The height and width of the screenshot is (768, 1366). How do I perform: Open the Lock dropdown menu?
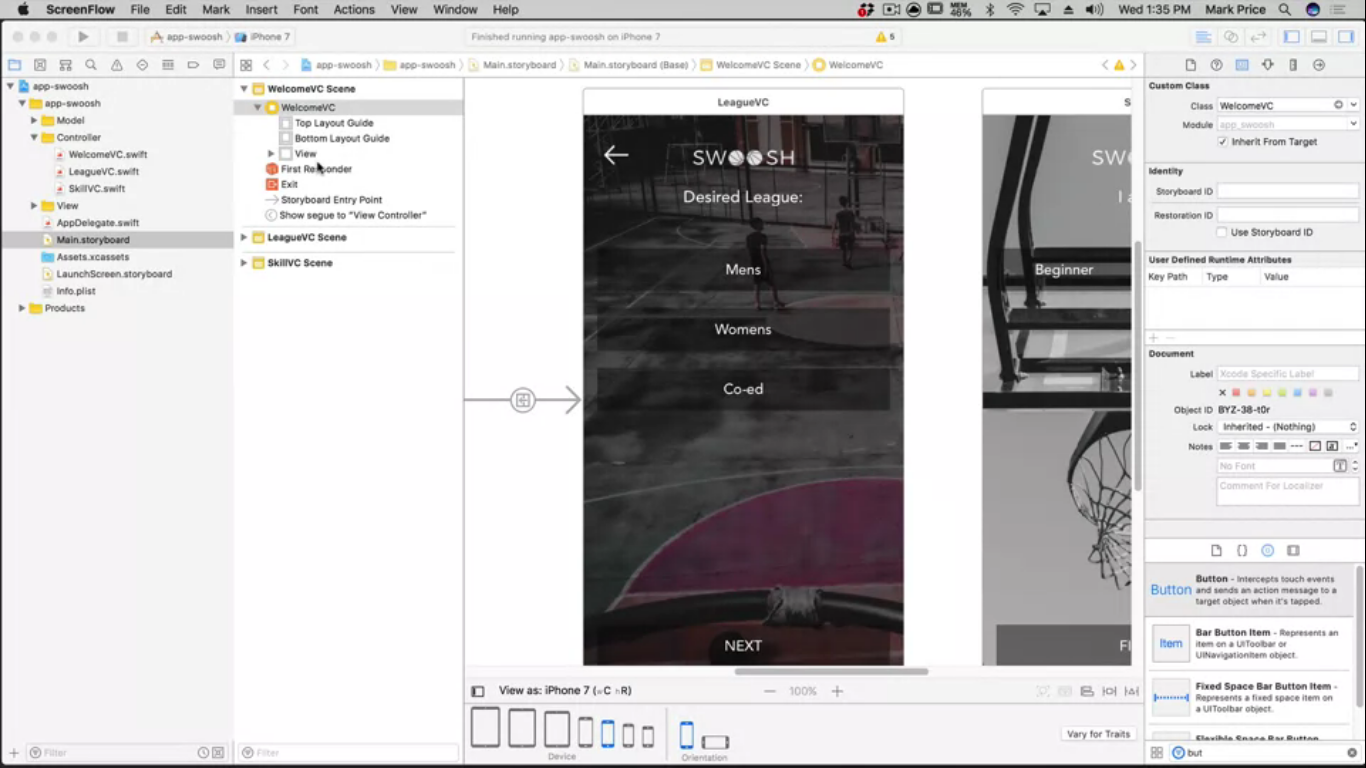pyautogui.click(x=1288, y=427)
